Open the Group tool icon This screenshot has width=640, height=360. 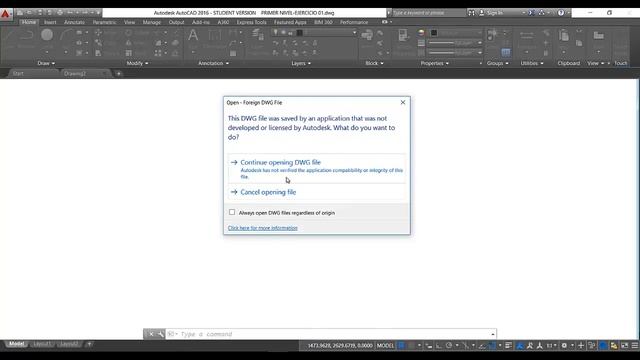pos(492,34)
